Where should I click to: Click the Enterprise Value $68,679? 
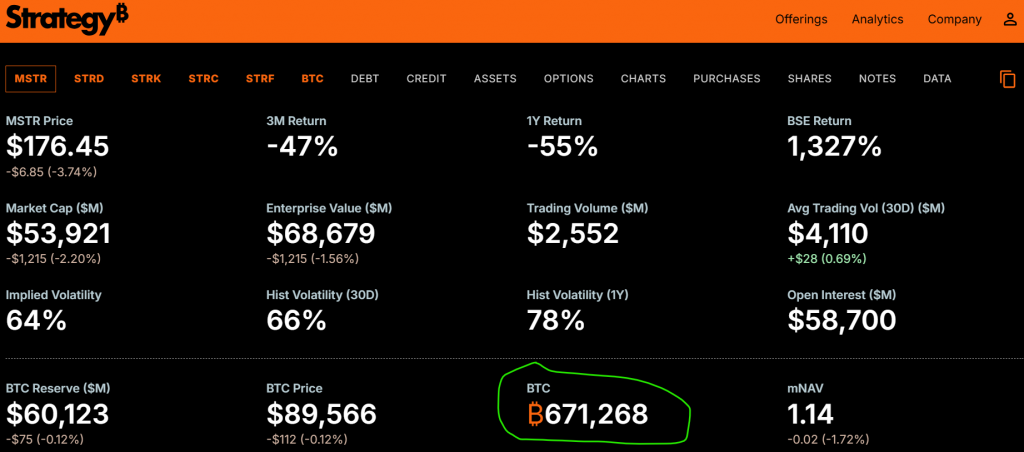click(321, 233)
